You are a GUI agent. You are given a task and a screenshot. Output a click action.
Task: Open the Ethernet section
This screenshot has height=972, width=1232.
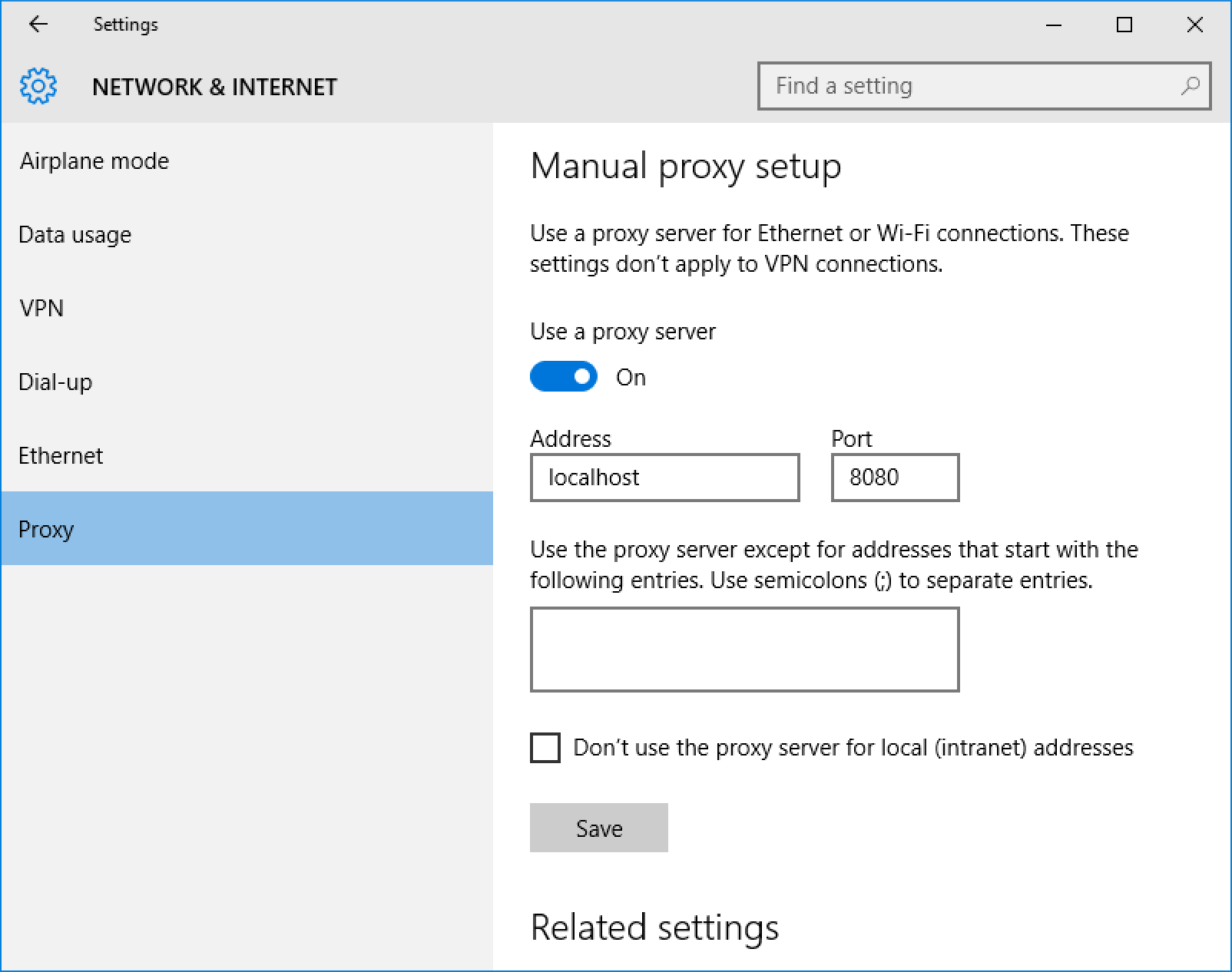(x=247, y=455)
